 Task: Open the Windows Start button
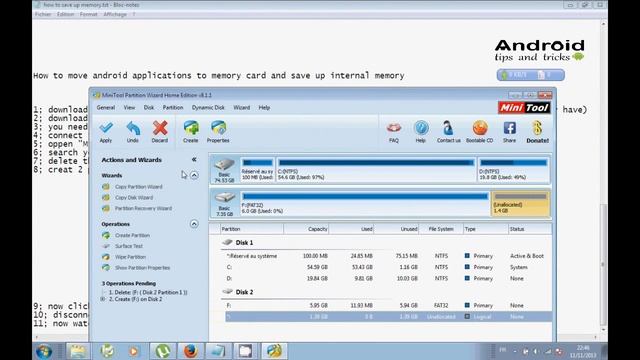tap(44, 351)
